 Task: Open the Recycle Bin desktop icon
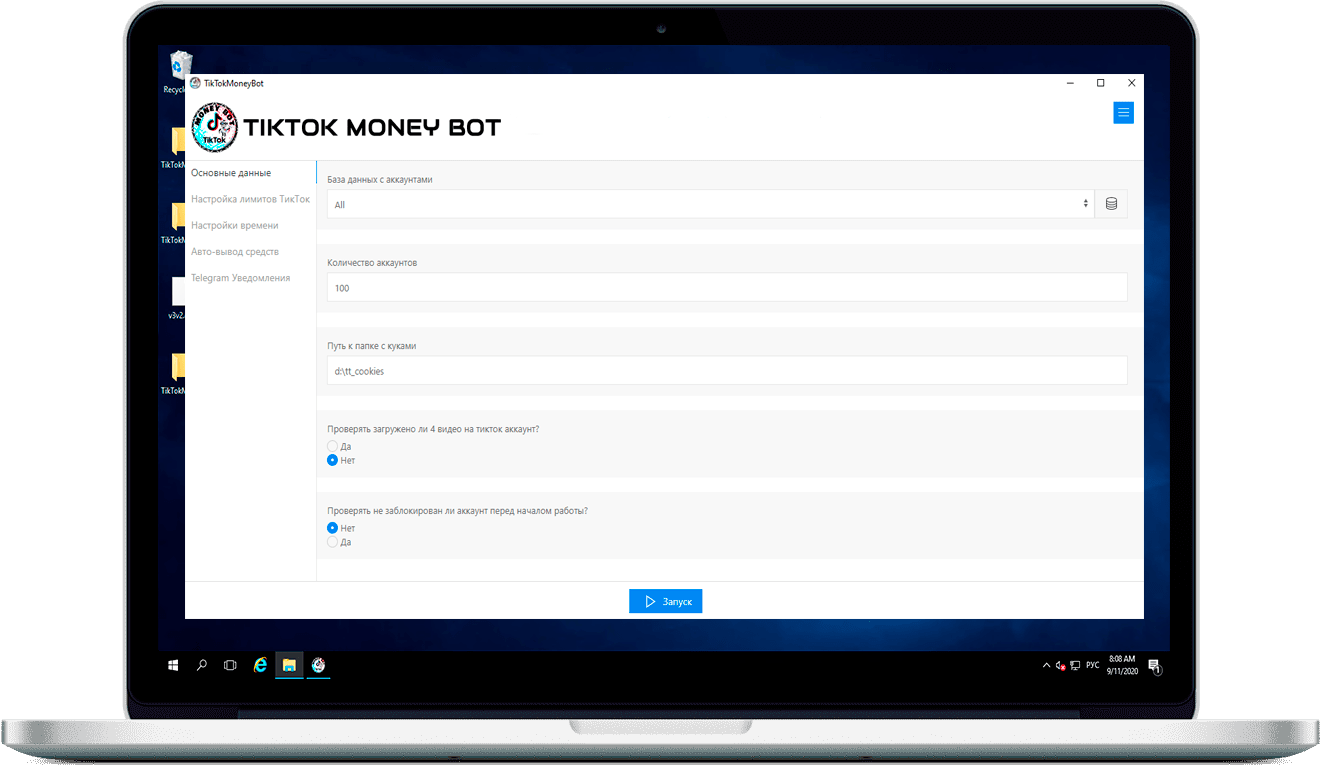tap(181, 73)
